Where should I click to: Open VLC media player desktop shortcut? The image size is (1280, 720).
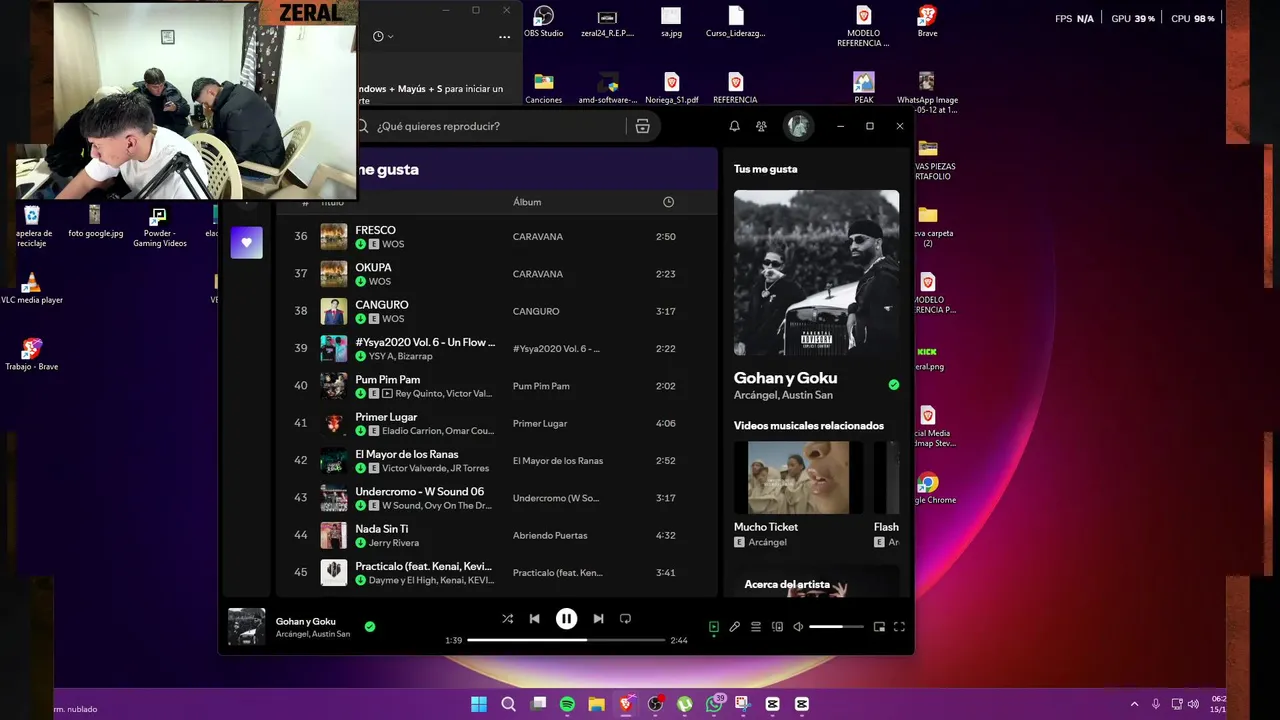click(x=32, y=288)
